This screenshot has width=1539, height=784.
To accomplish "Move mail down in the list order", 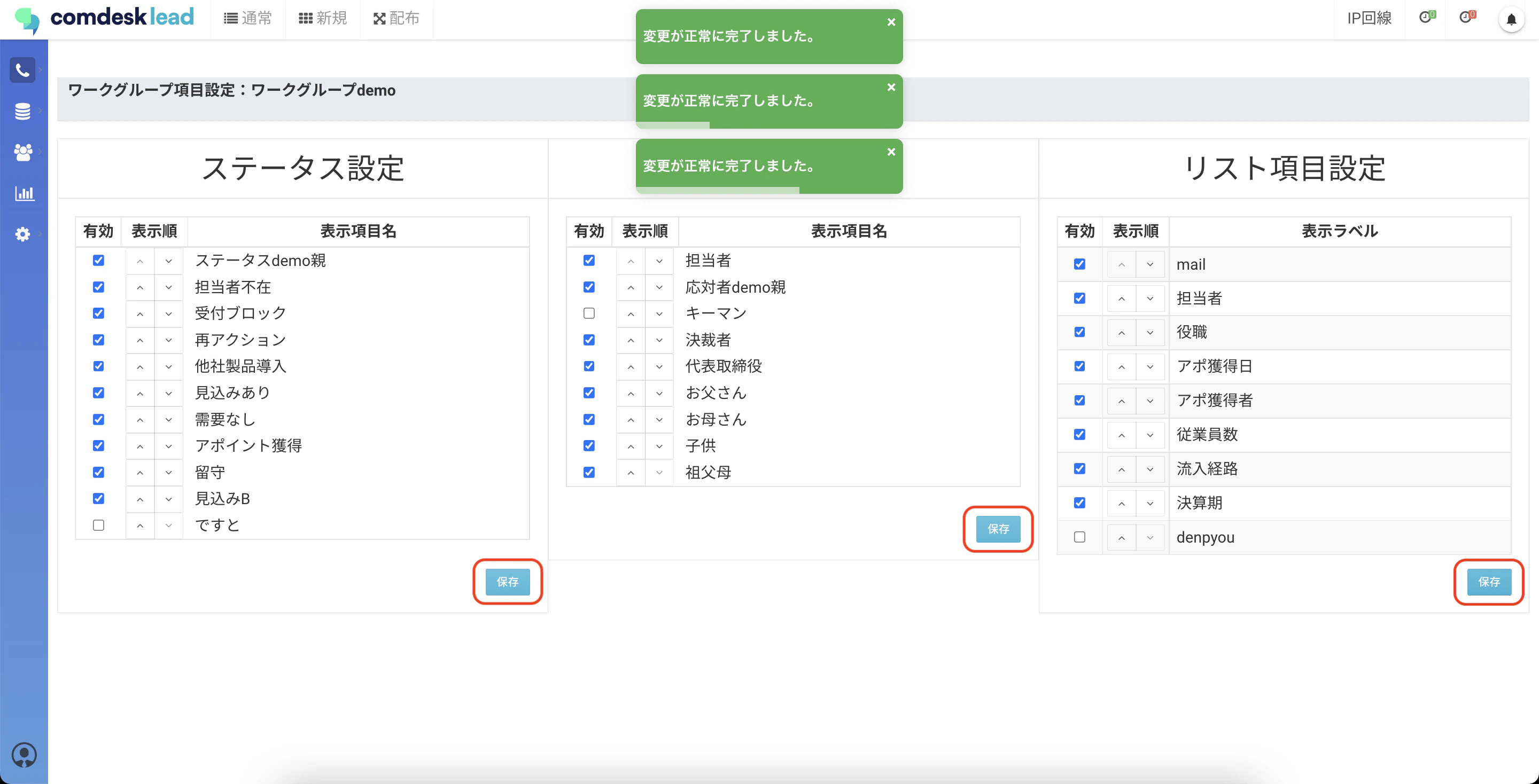I will (x=1149, y=264).
